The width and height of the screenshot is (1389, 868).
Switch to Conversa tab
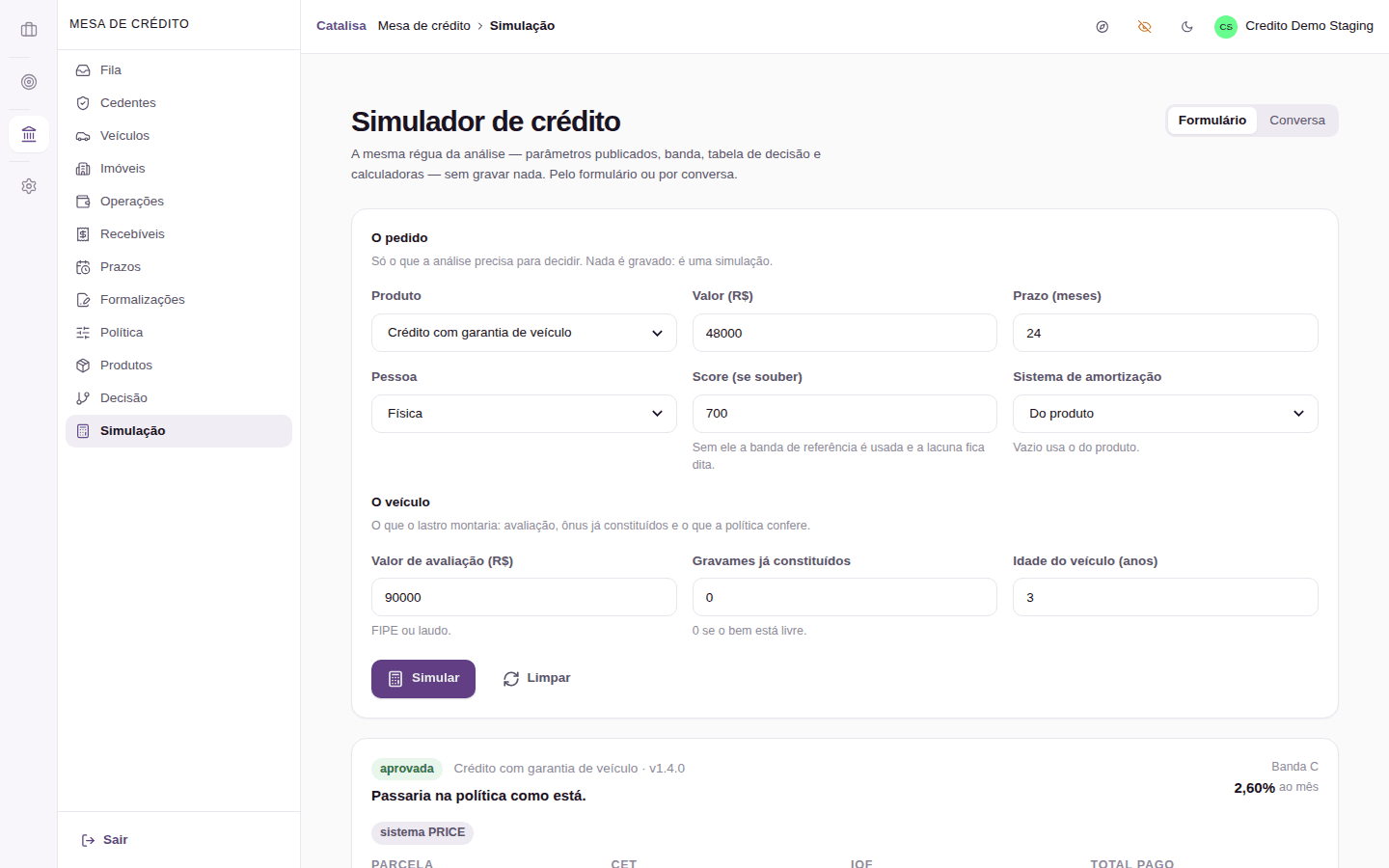coord(1297,121)
